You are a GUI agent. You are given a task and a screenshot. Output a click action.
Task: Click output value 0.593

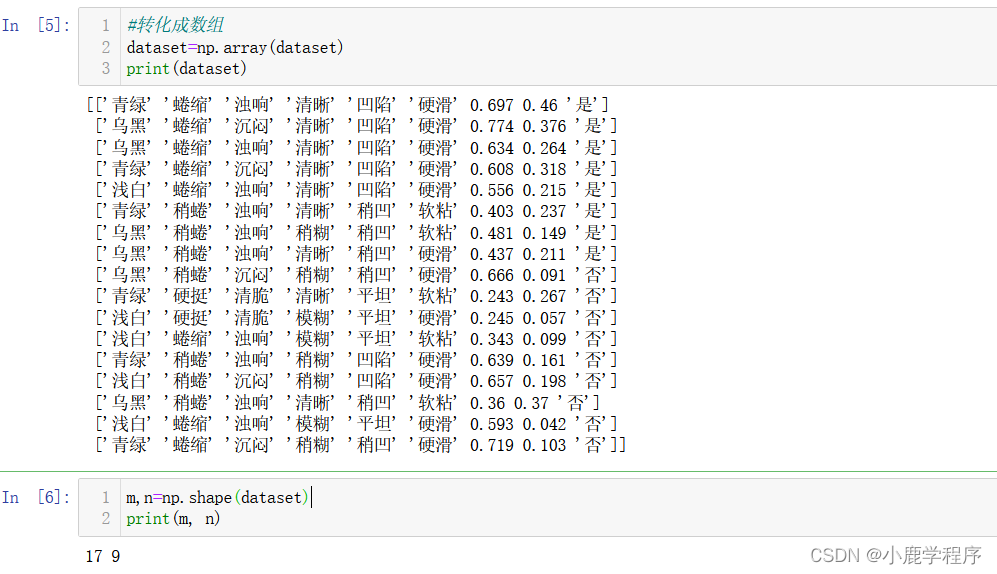pyautogui.click(x=492, y=424)
